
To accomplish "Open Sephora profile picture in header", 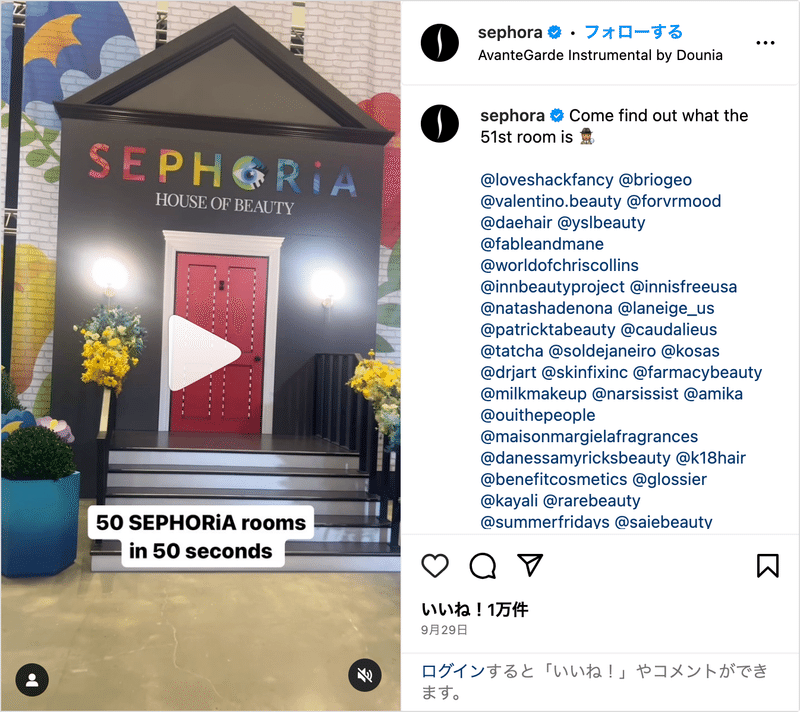I will 439,43.
